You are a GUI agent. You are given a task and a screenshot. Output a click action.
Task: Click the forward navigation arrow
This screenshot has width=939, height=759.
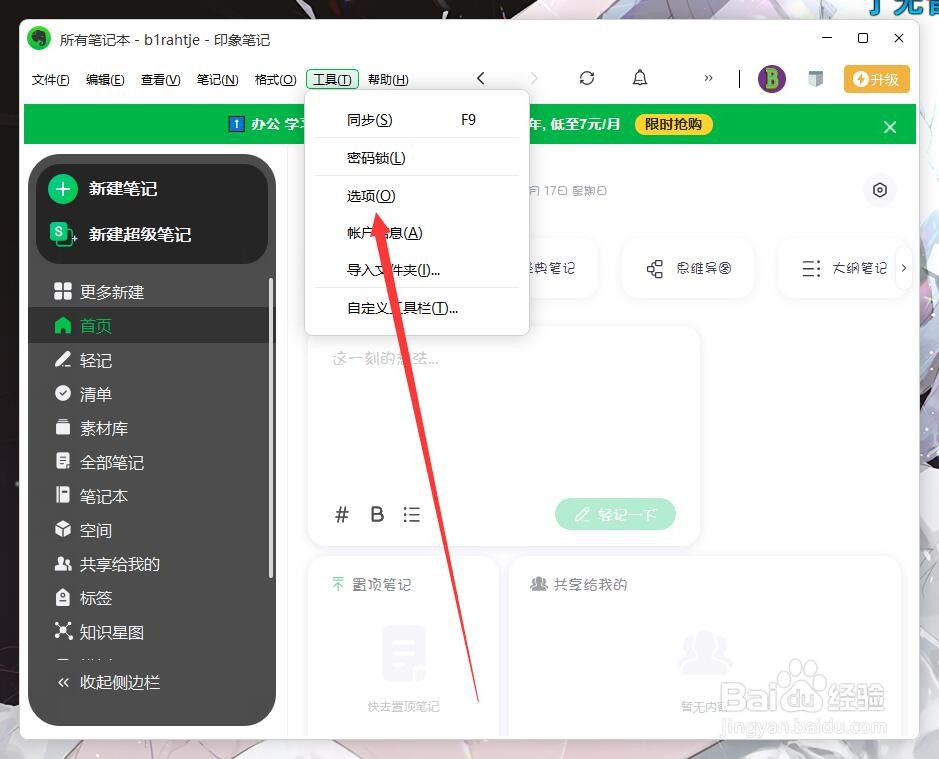(534, 78)
